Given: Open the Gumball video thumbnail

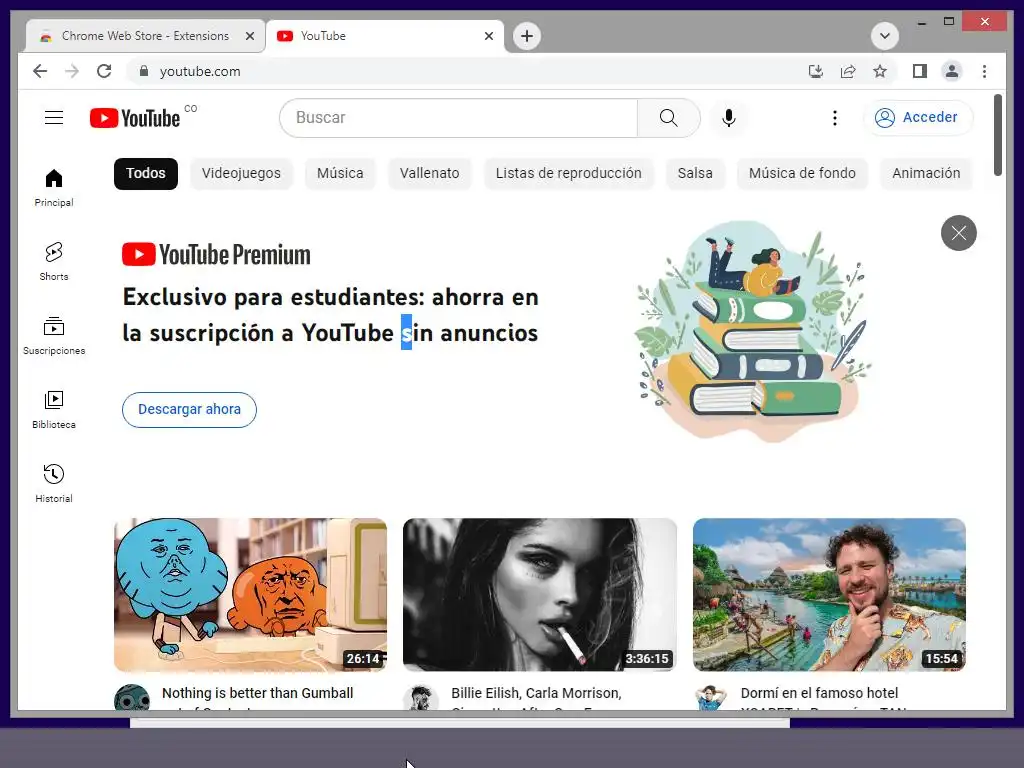Looking at the screenshot, I should (x=251, y=594).
